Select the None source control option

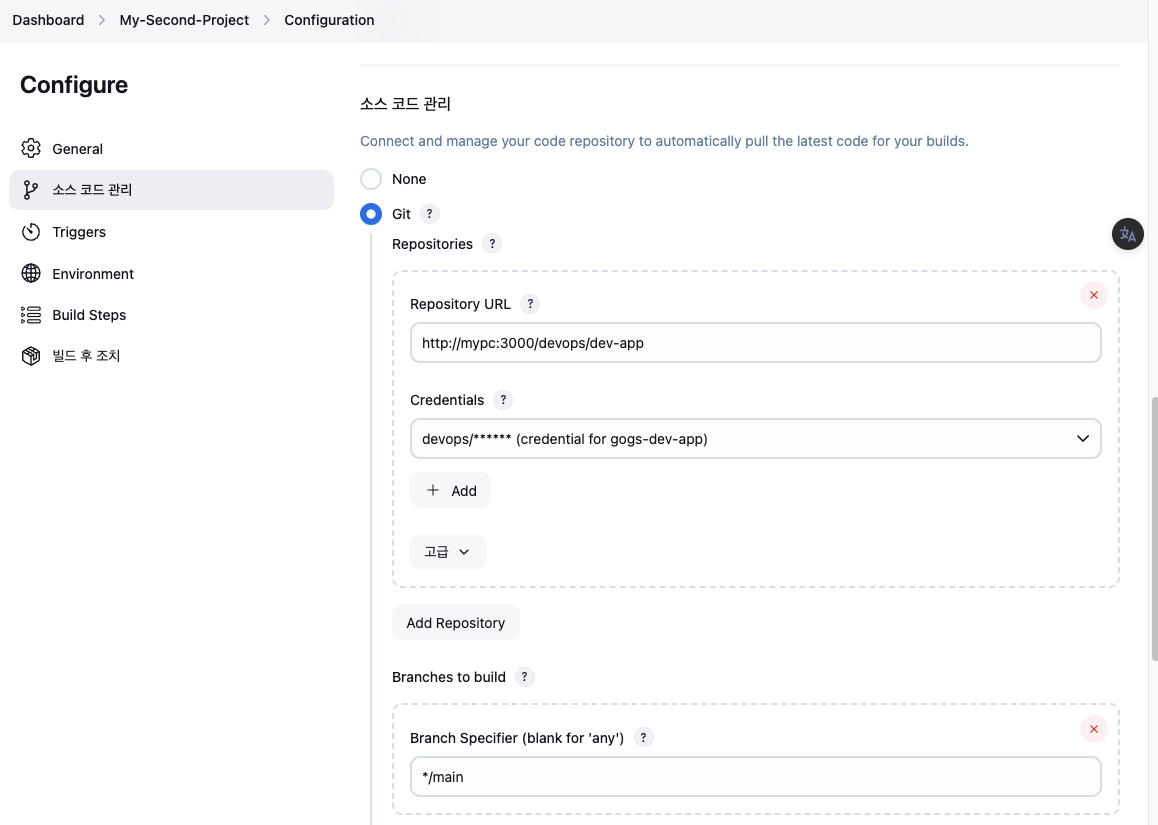coord(371,179)
